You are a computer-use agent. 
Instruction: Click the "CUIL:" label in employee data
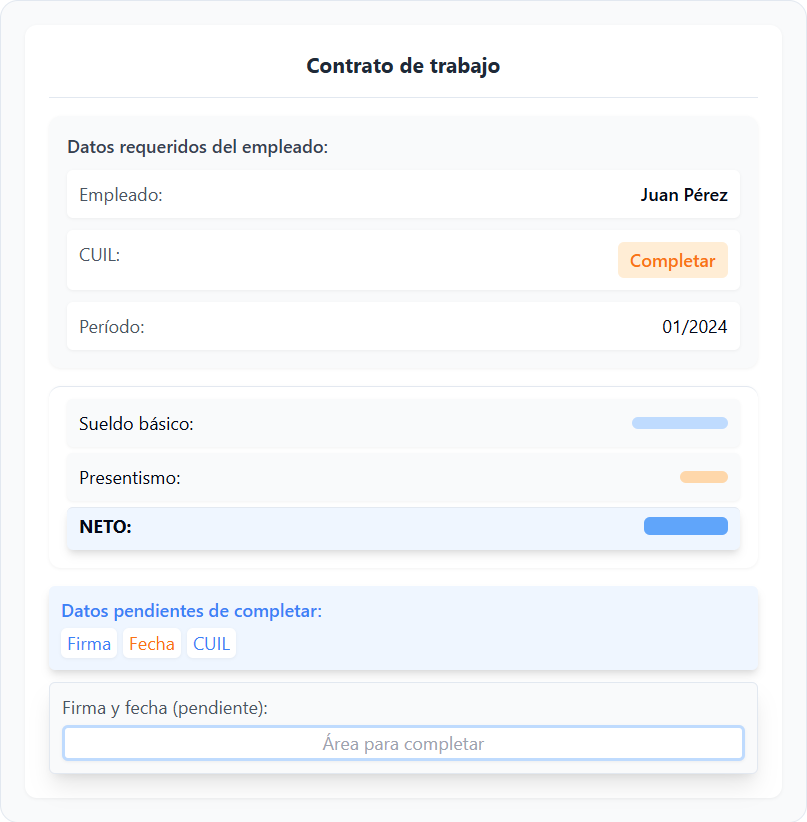click(x=100, y=255)
